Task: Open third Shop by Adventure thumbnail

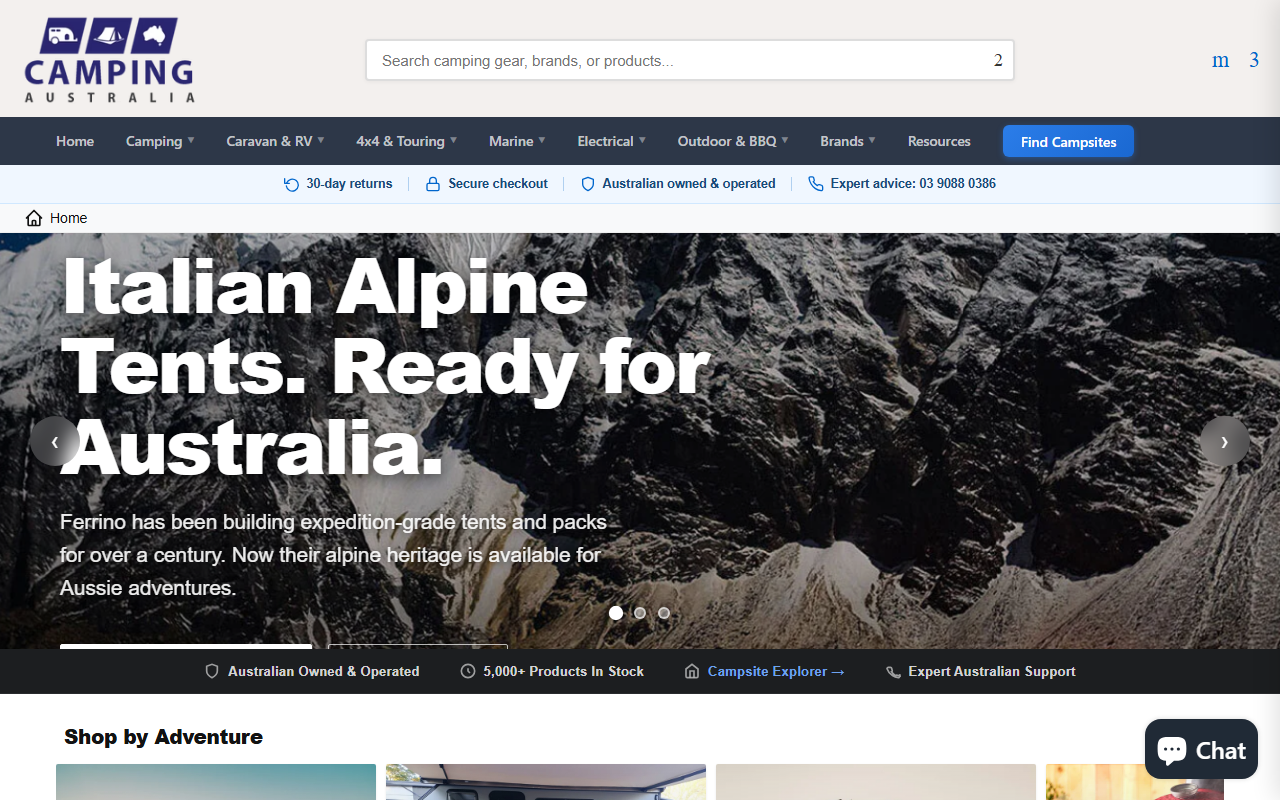Action: click(x=876, y=782)
